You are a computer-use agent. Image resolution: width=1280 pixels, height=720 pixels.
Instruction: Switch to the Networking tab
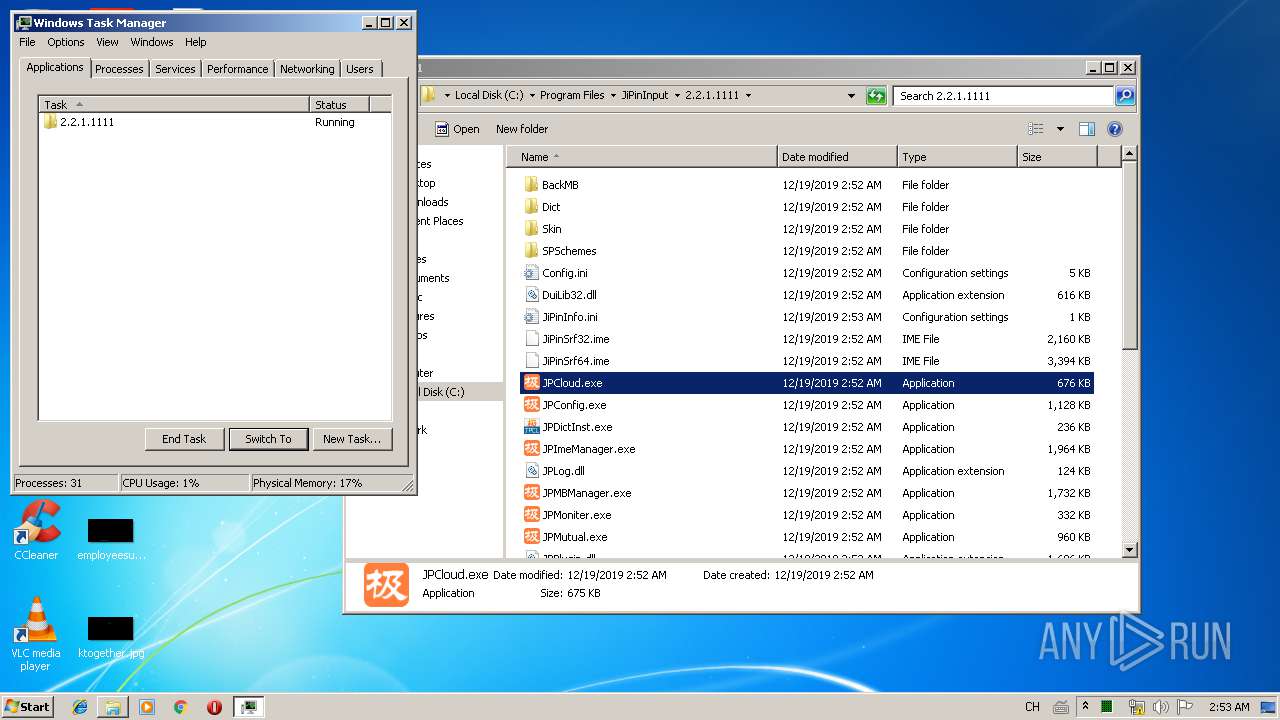[x=307, y=69]
